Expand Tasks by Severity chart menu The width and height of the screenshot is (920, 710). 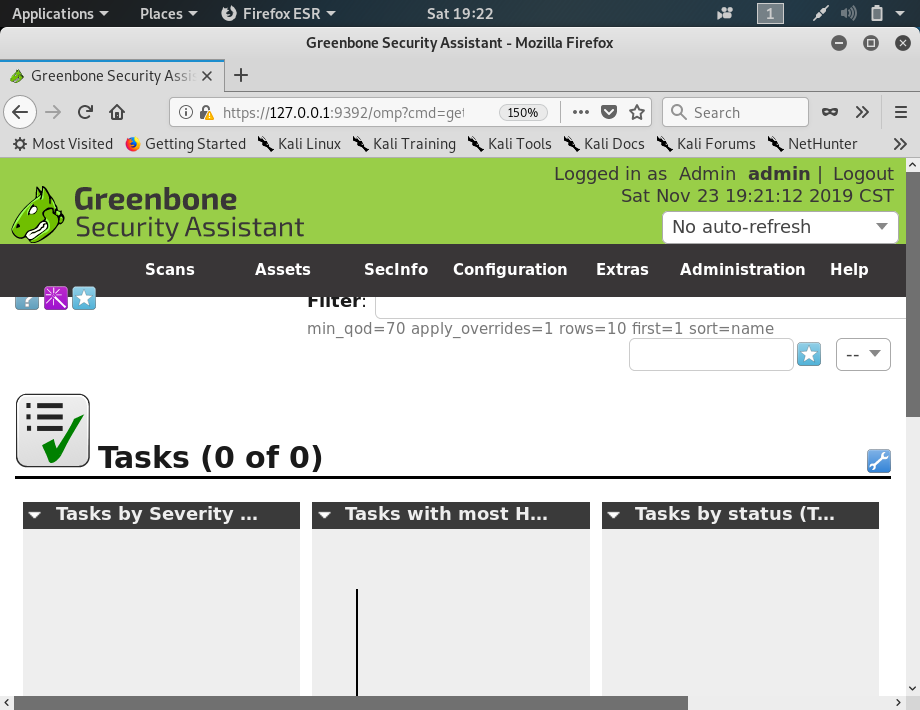click(x=35, y=515)
